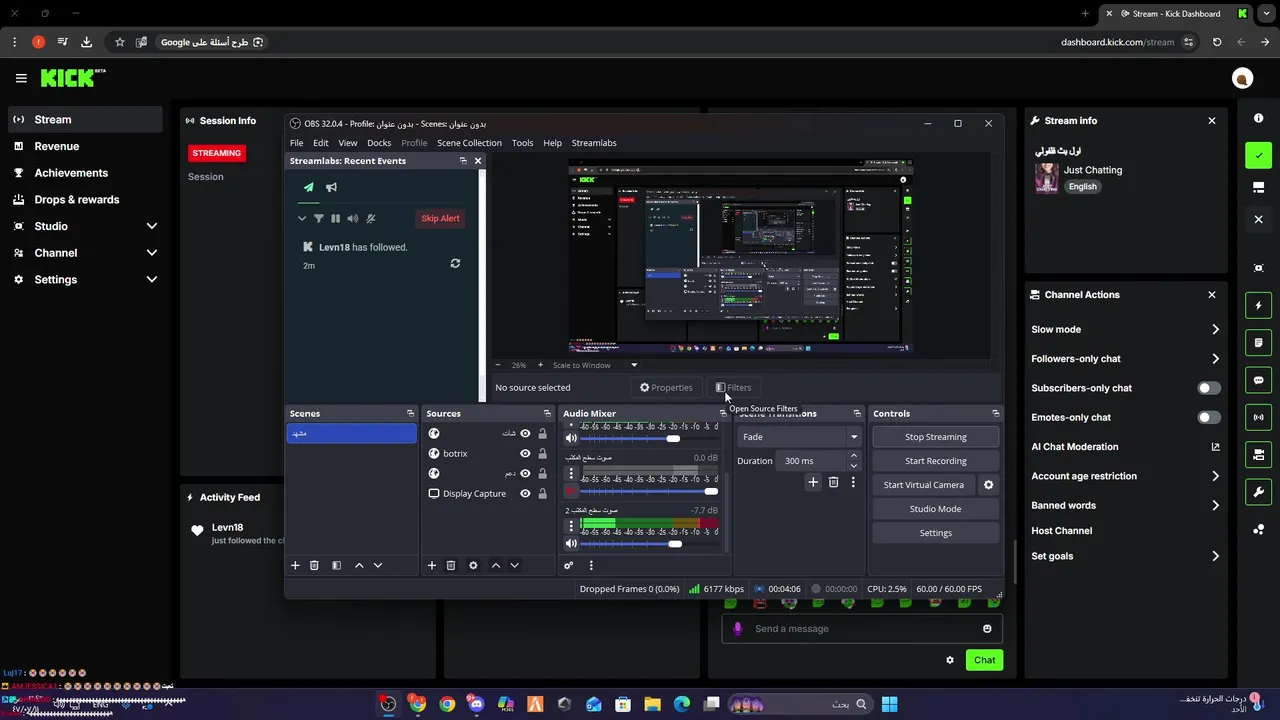1280x720 pixels.
Task: Click the green Chat send button
Action: pyautogui.click(x=984, y=660)
